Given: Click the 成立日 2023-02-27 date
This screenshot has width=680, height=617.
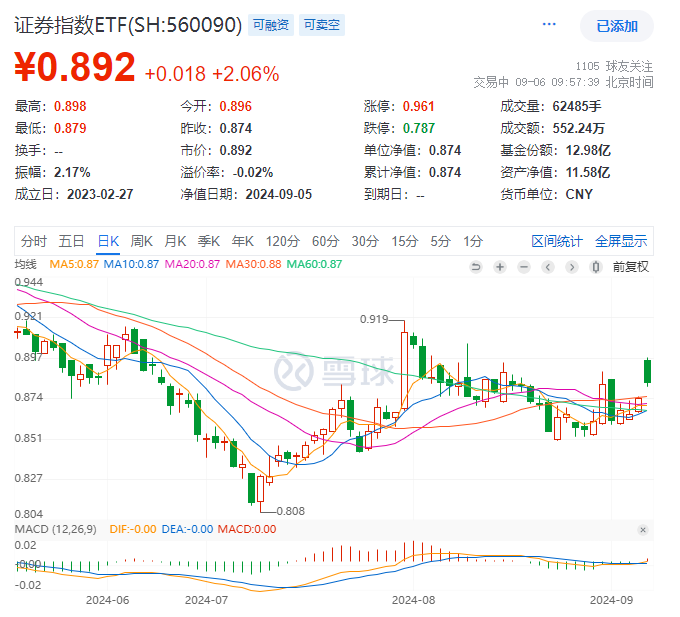Looking at the screenshot, I should click(x=100, y=194).
